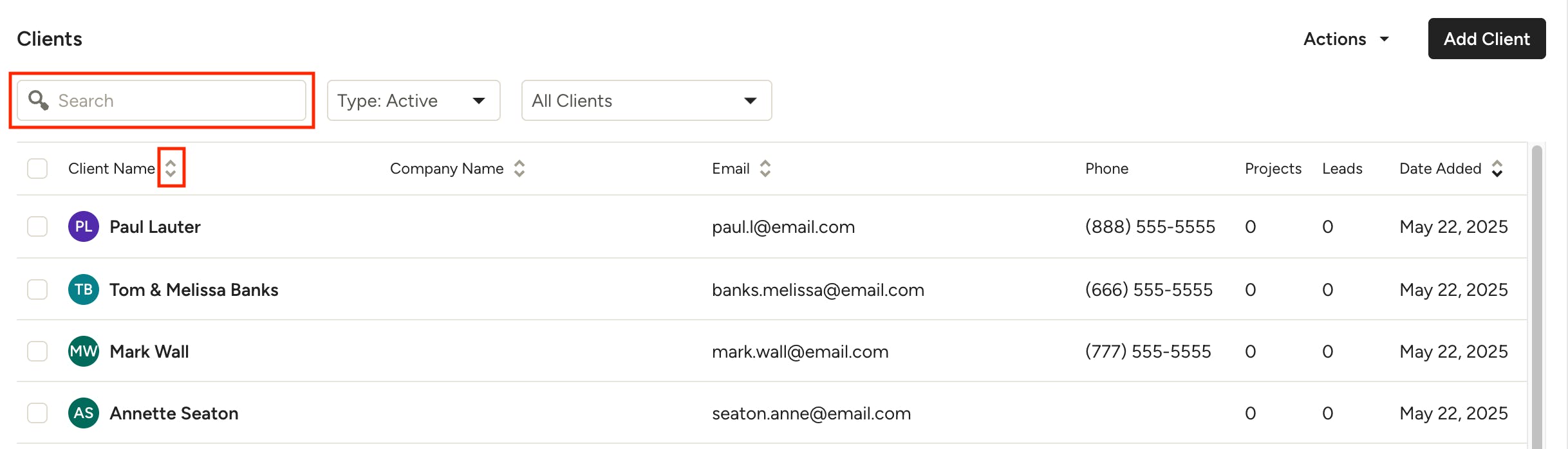The image size is (1568, 449).
Task: Click Paul Lauter's PL avatar
Action: point(84,226)
